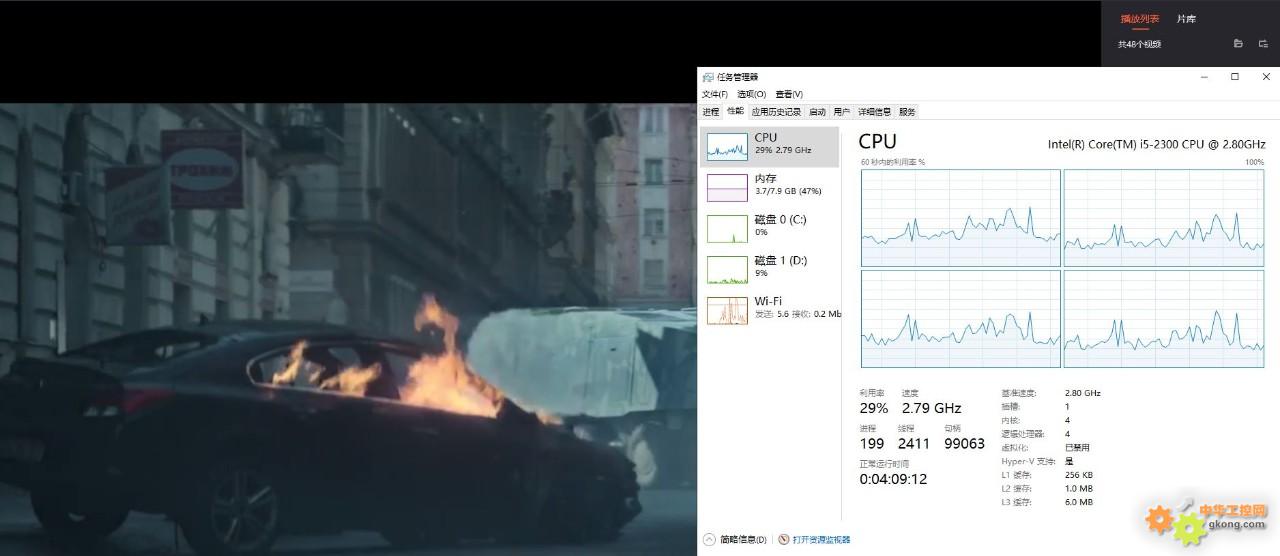Click the bottom-left CPU core graph
Screen dimensions: 1280x556
pyautogui.click(x=960, y=319)
